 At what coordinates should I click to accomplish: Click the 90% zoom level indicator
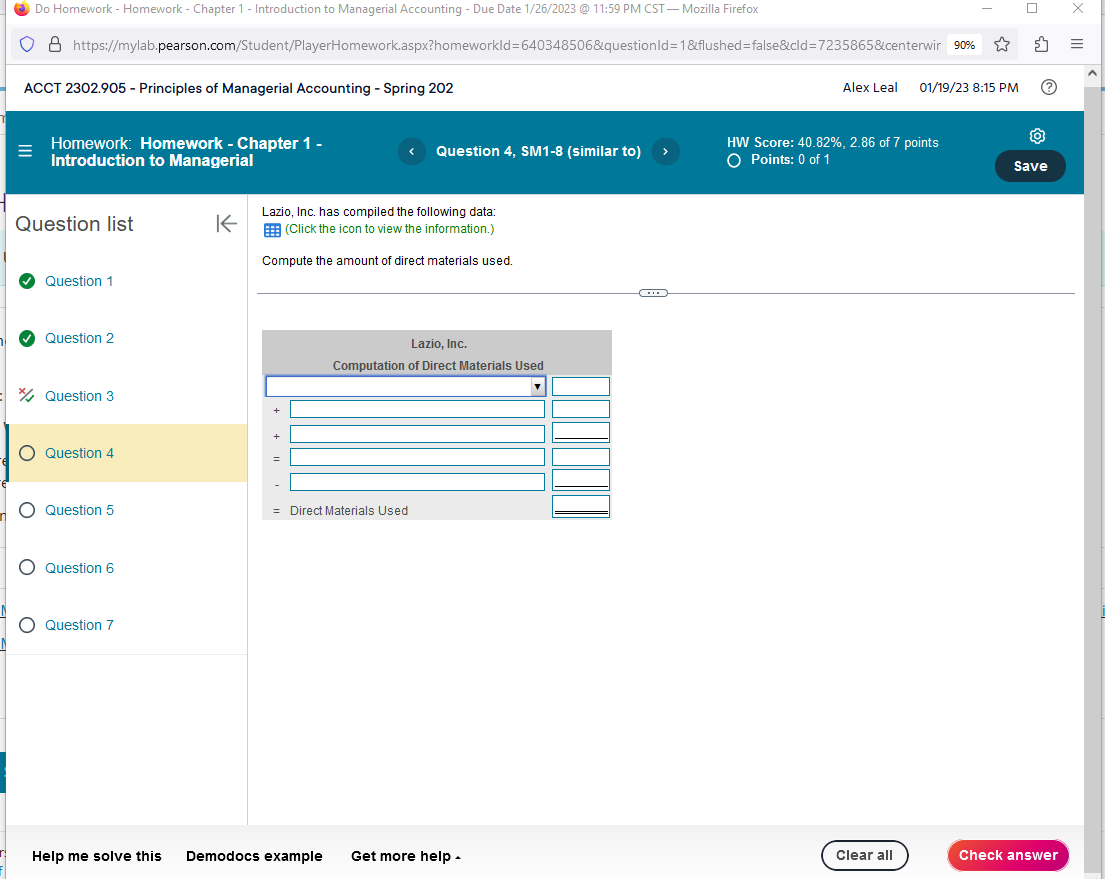964,45
